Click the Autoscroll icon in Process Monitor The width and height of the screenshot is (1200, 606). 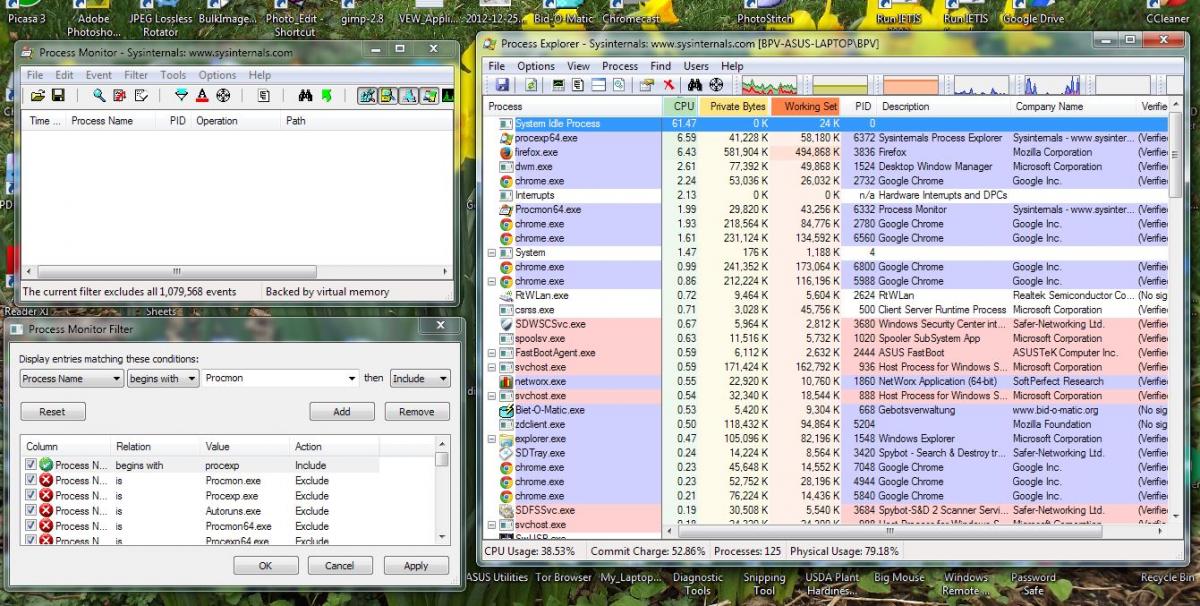(x=120, y=96)
